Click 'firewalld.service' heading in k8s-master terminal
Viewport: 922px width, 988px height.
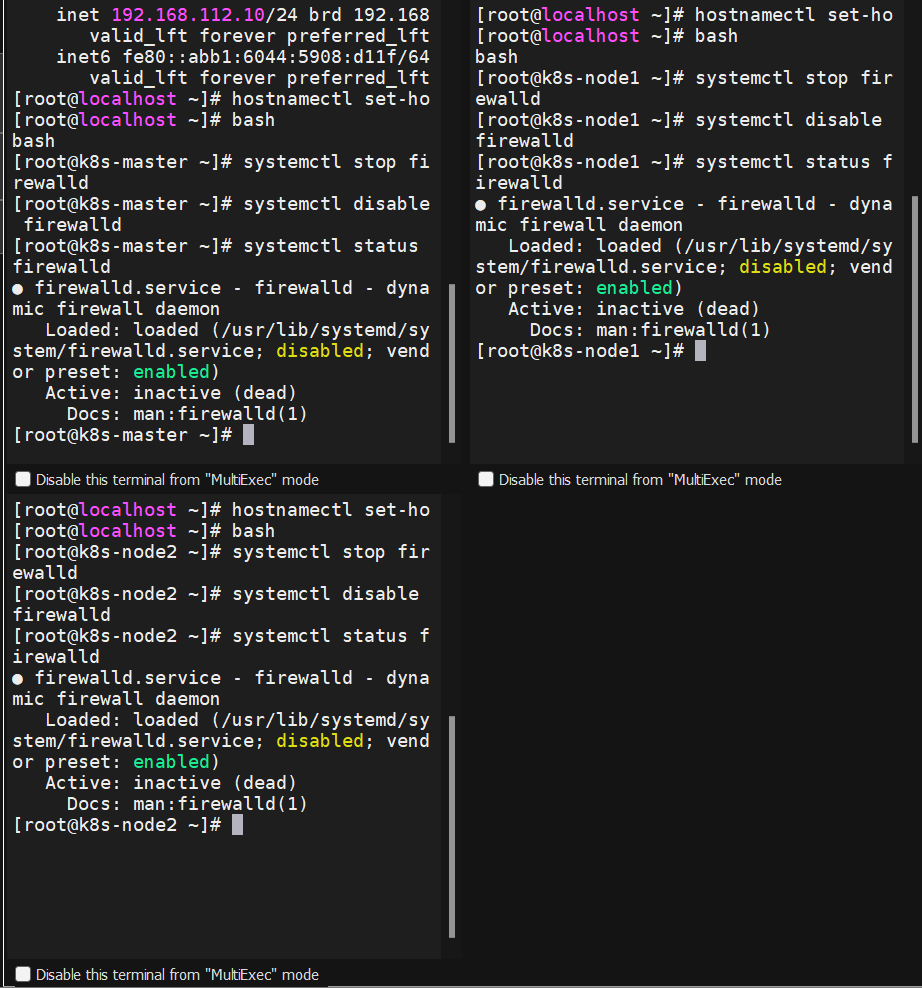pos(127,288)
